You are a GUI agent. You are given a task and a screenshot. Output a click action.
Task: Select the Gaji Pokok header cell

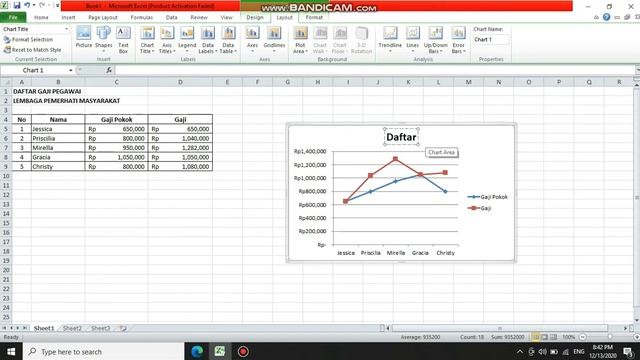116,120
